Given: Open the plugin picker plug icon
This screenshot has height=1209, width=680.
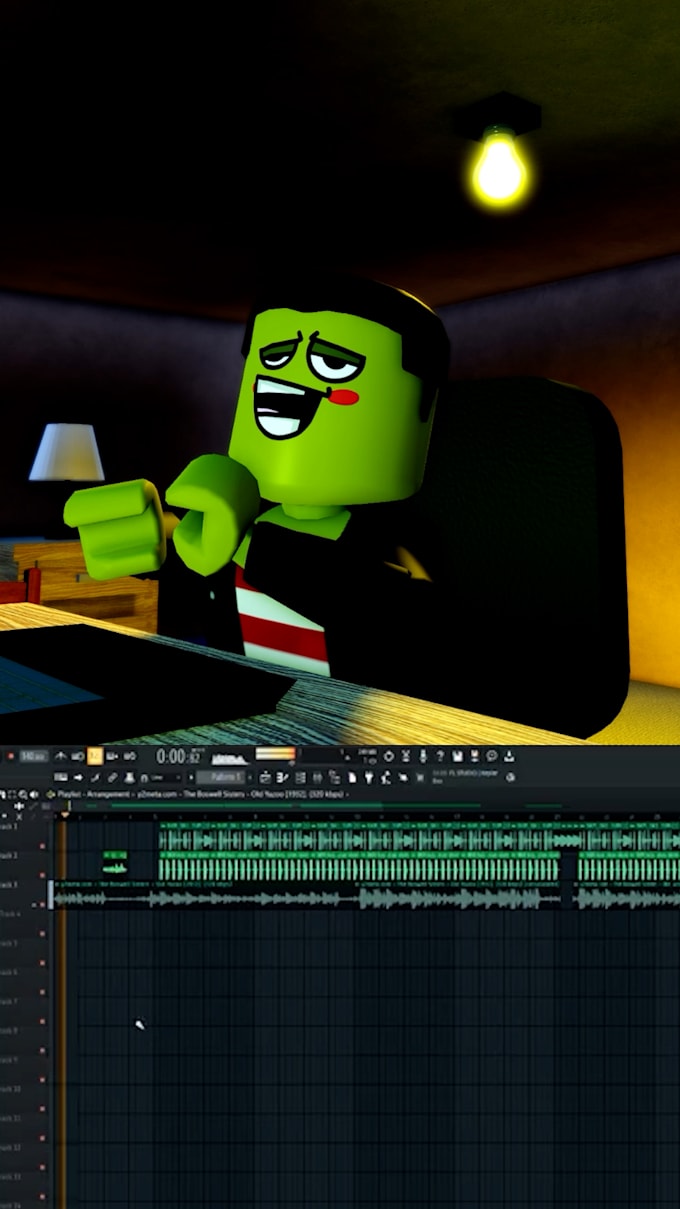Looking at the screenshot, I should (x=368, y=777).
